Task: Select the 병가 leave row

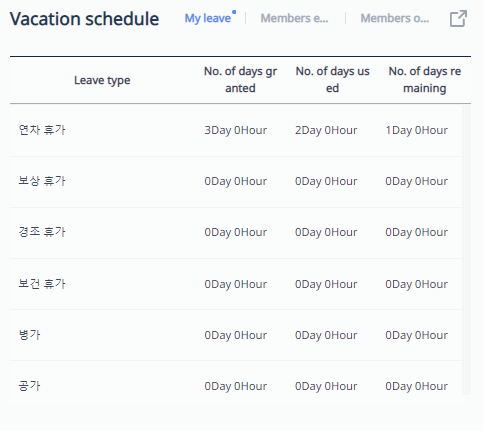Action: pos(236,335)
